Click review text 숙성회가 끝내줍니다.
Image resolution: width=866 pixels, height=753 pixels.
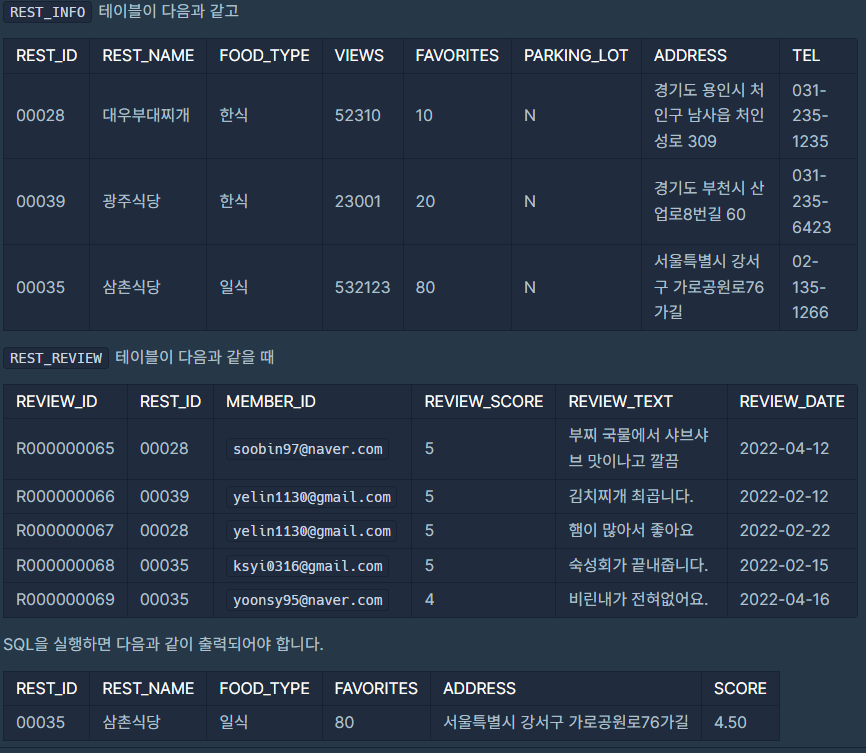pos(638,565)
